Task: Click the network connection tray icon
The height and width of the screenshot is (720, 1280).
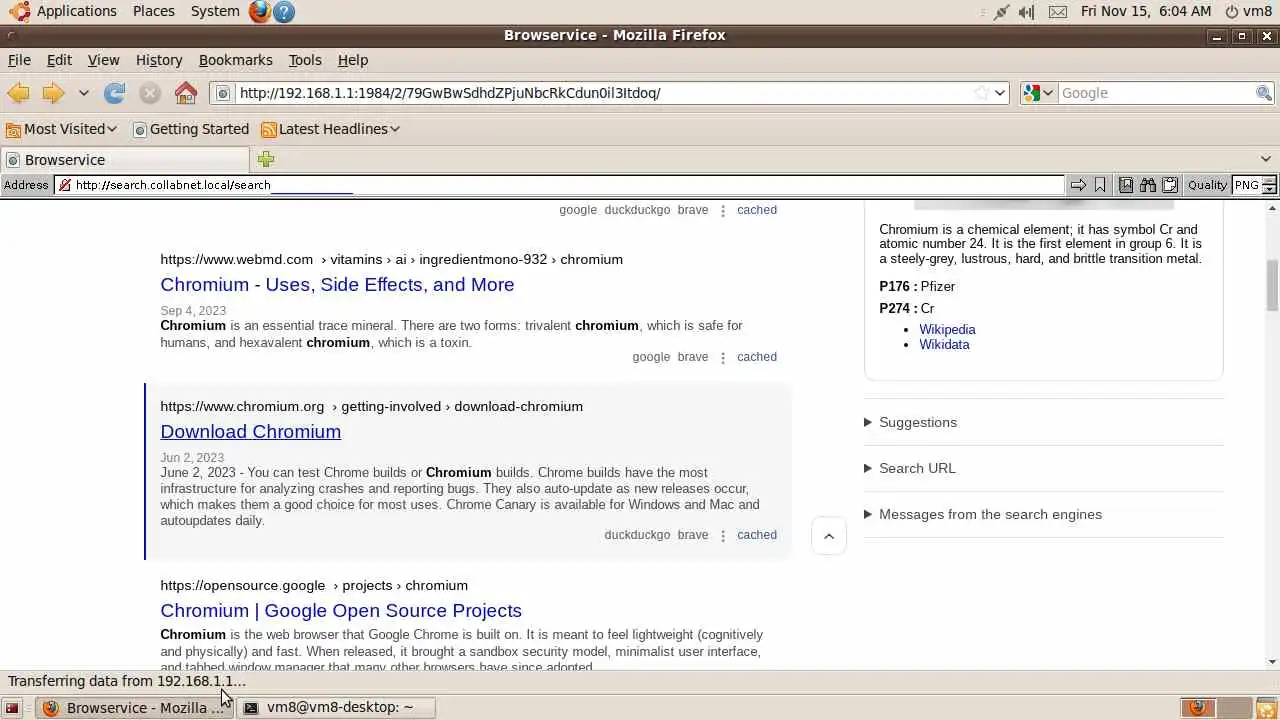Action: point(1001,12)
